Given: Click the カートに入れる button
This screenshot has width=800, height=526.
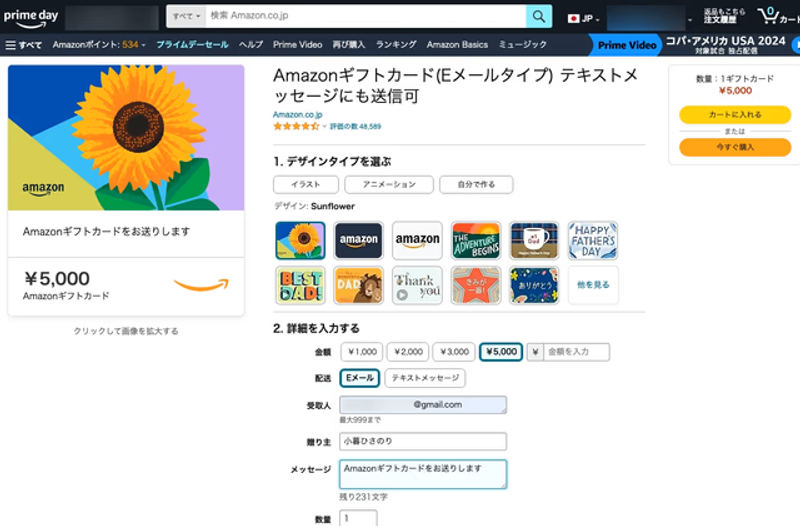Looking at the screenshot, I should point(735,115).
